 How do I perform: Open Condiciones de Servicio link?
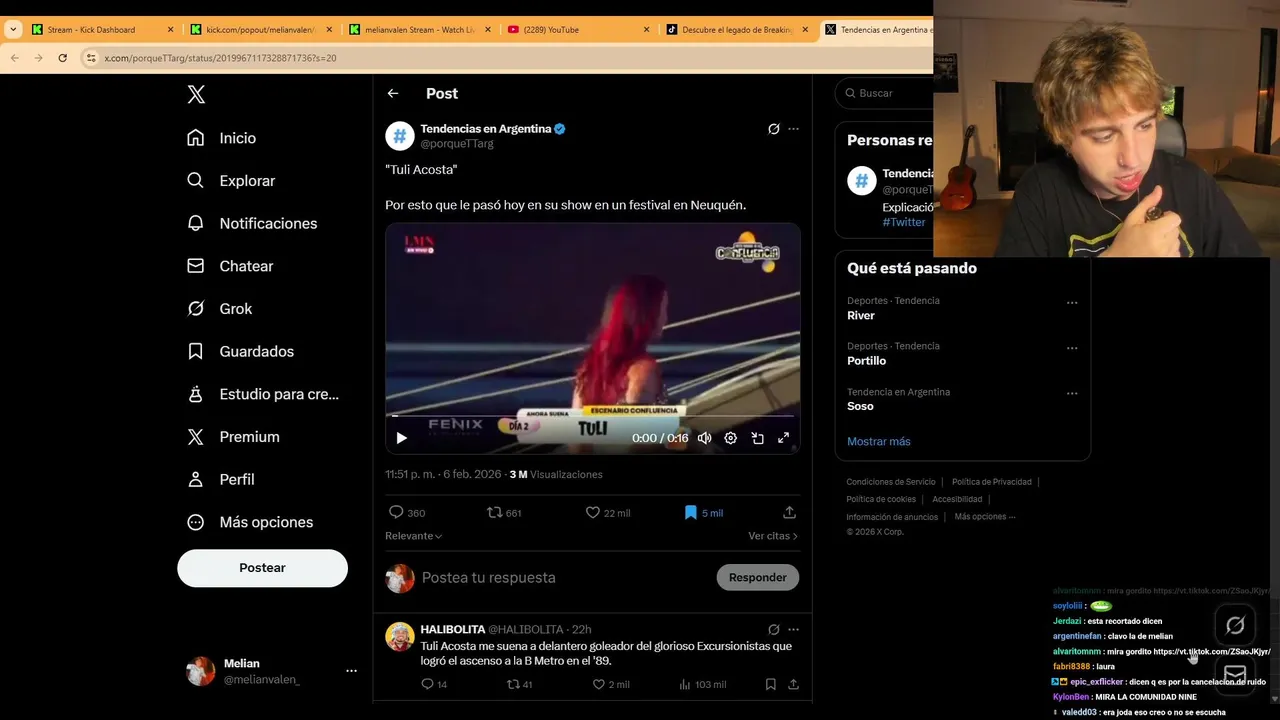(x=891, y=482)
